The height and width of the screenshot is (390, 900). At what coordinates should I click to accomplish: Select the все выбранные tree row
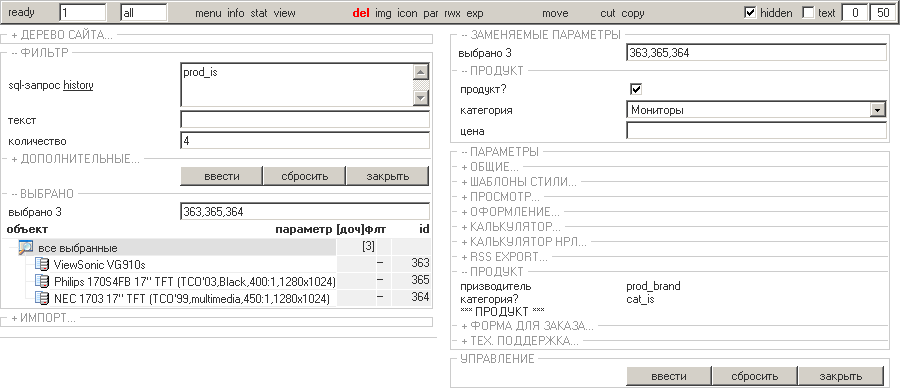(x=78, y=248)
